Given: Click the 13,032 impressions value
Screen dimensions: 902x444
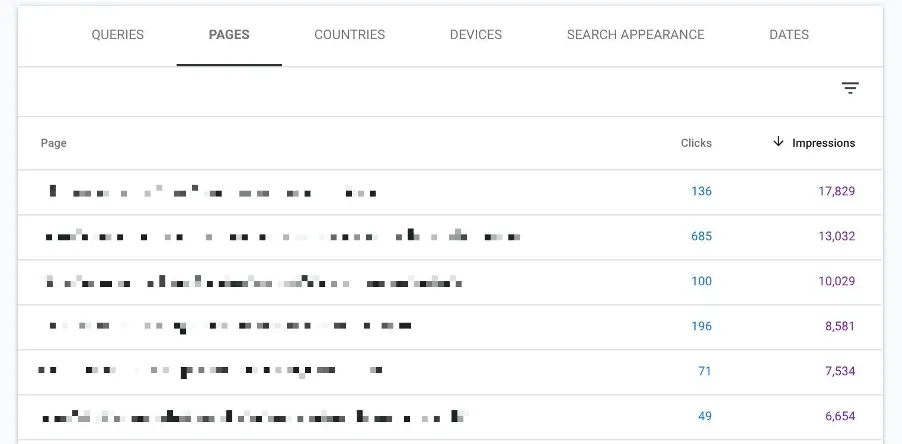Looking at the screenshot, I should pos(836,237).
